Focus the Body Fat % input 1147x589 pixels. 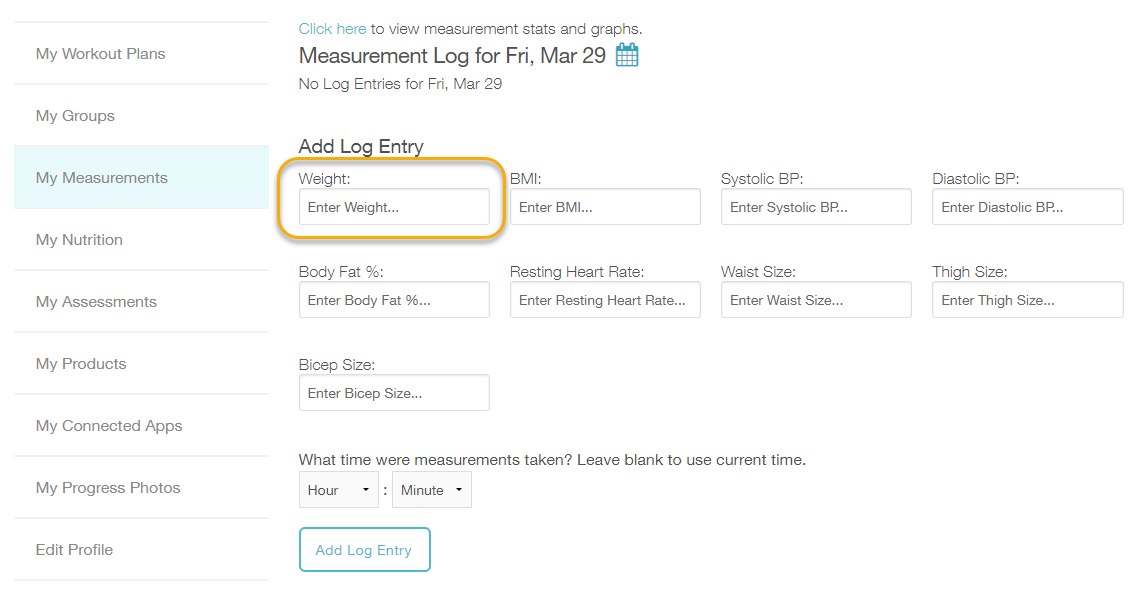(394, 300)
